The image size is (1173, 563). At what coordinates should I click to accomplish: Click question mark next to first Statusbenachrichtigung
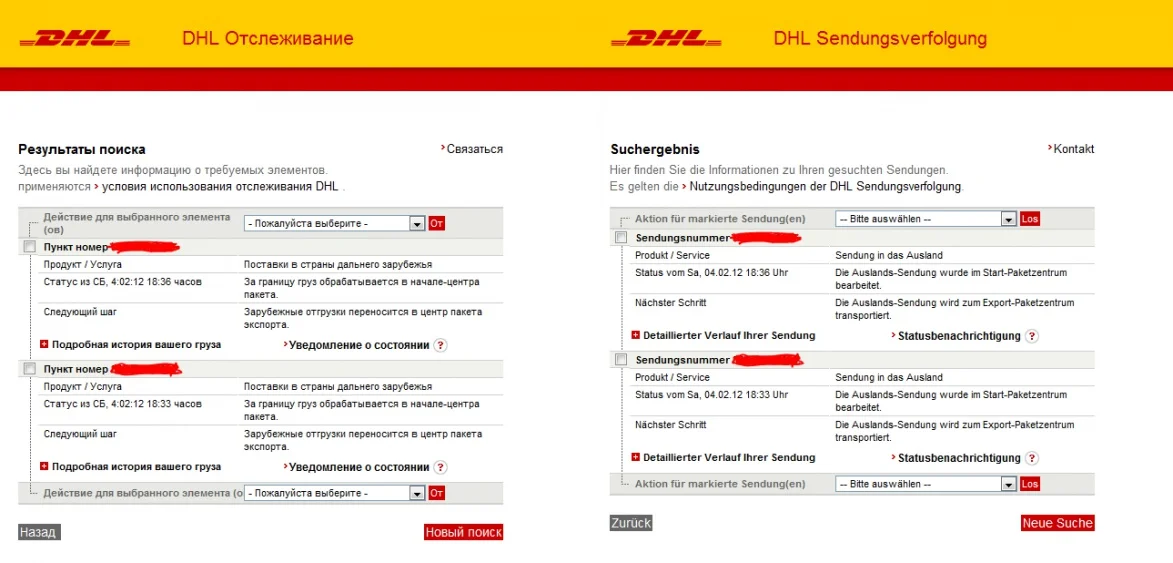tap(1032, 336)
